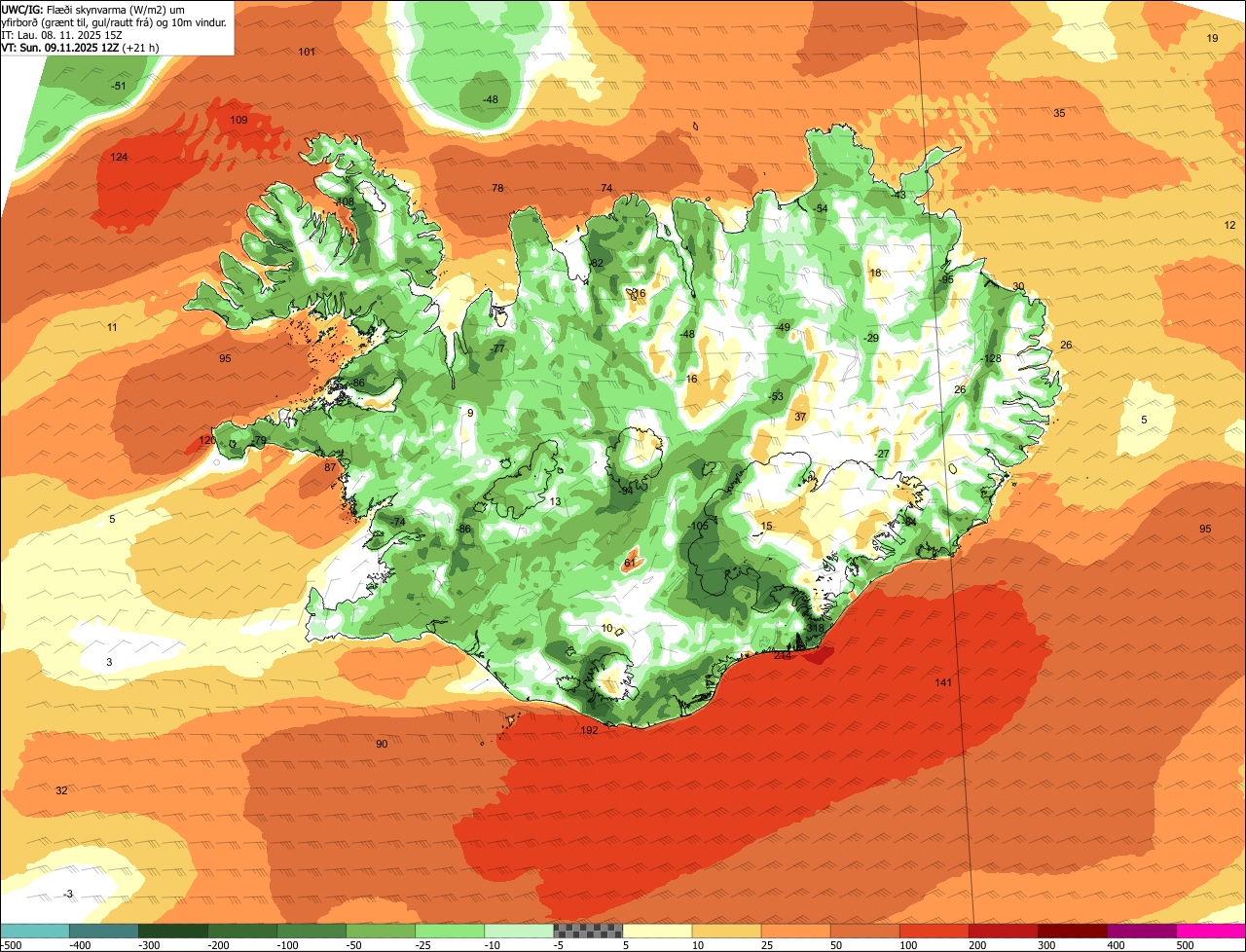This screenshot has height=952, width=1246.
Task: Click the map value '-105'
Action: pos(698,526)
